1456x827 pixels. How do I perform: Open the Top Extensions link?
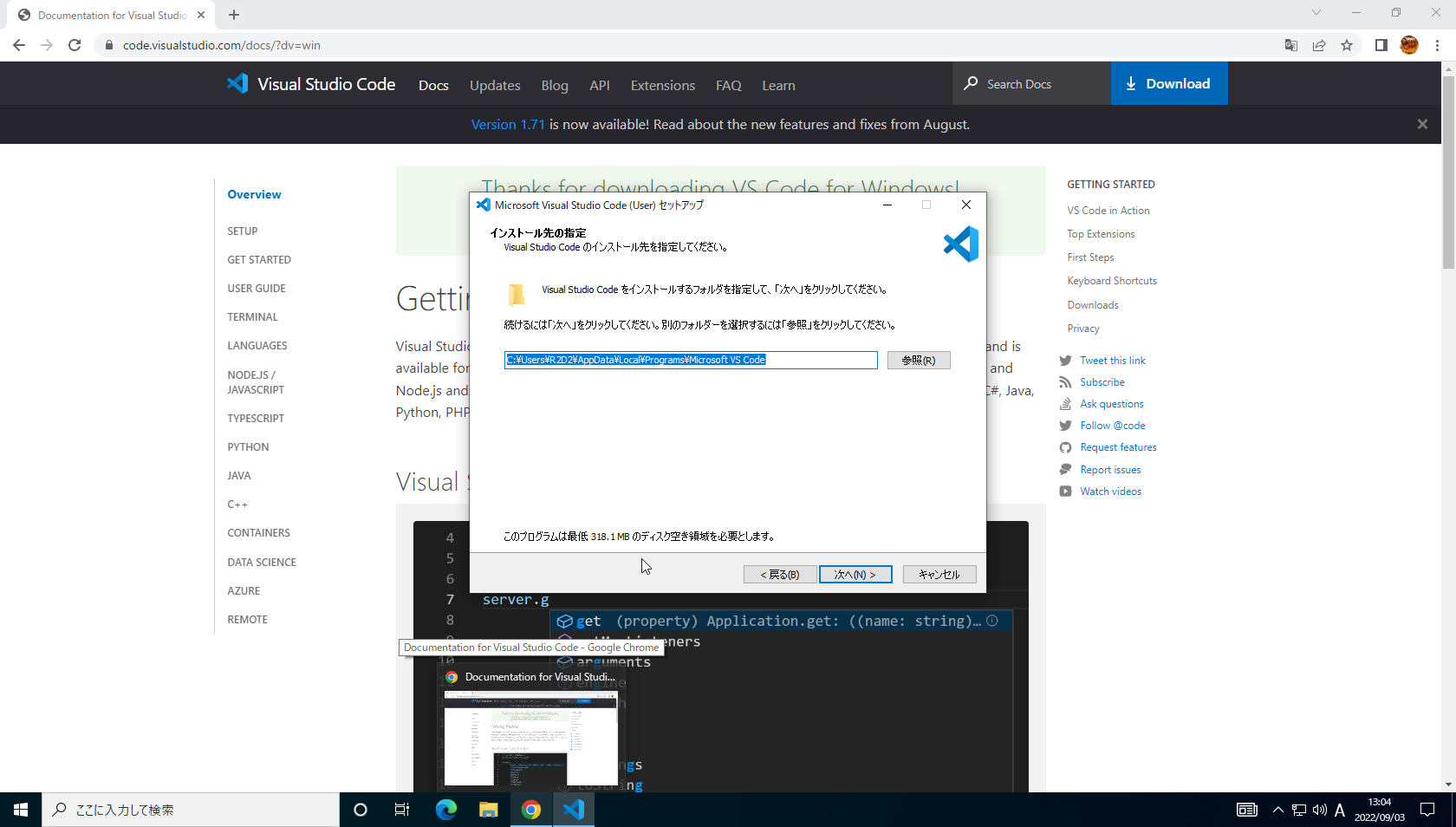click(1101, 234)
